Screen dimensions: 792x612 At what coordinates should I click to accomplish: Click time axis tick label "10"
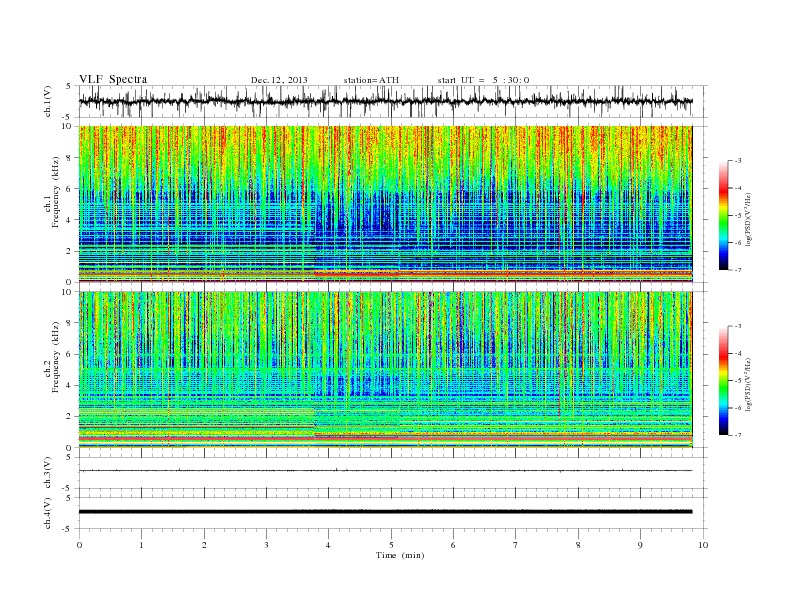click(703, 545)
